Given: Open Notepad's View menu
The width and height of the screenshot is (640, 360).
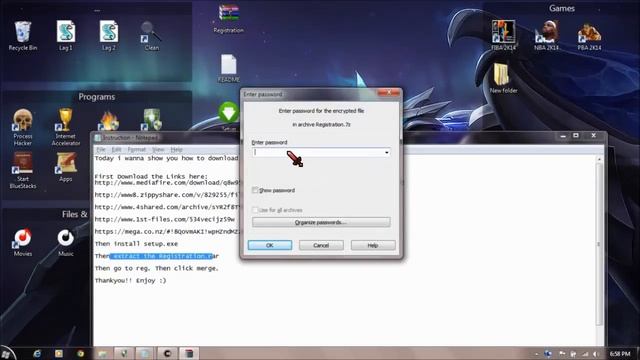Looking at the screenshot, I should point(158,149).
